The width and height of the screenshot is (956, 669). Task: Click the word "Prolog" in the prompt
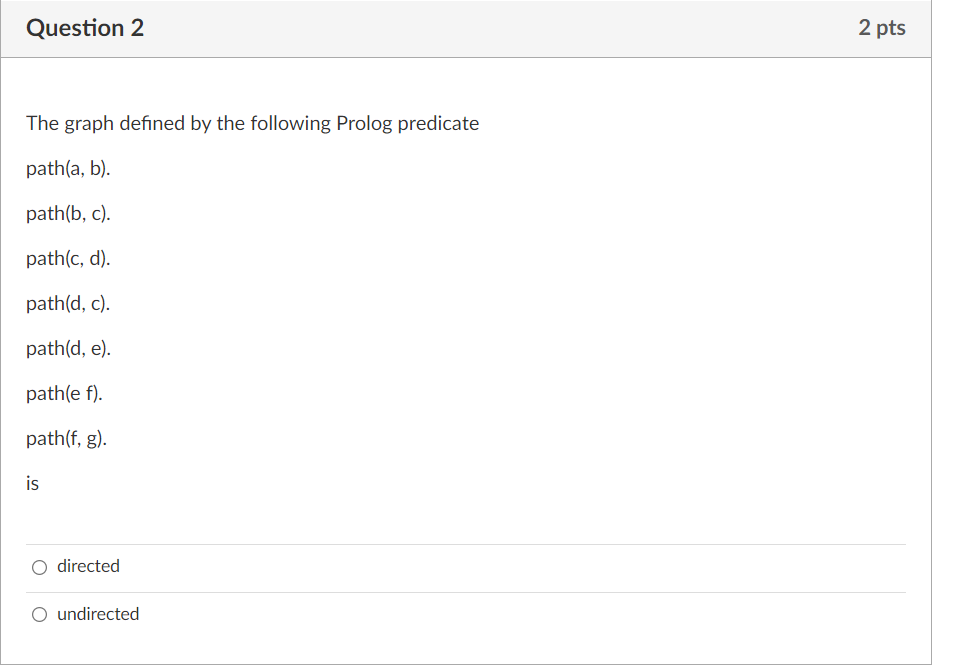coord(364,124)
